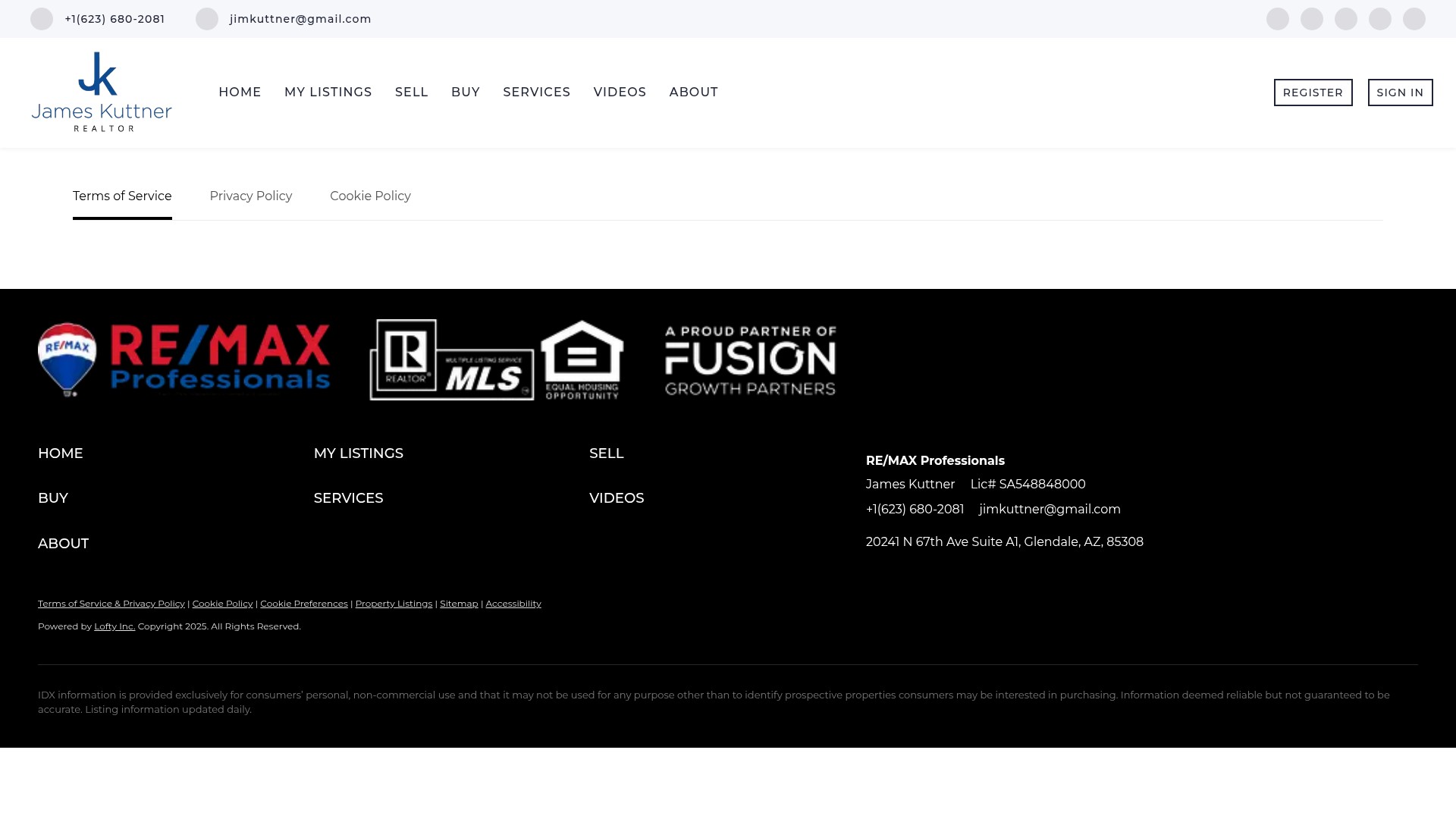
Task: Click the Realtor MLS logo in footer
Action: (x=452, y=359)
